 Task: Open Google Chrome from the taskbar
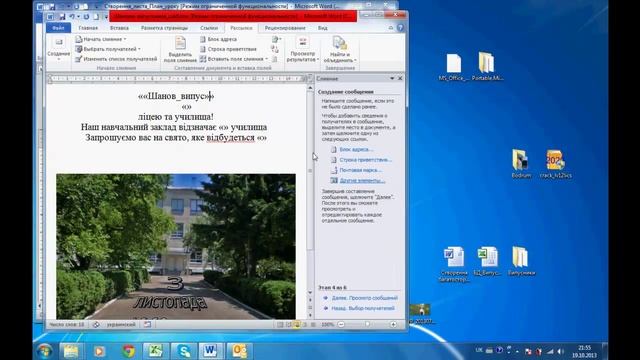[x=129, y=351]
